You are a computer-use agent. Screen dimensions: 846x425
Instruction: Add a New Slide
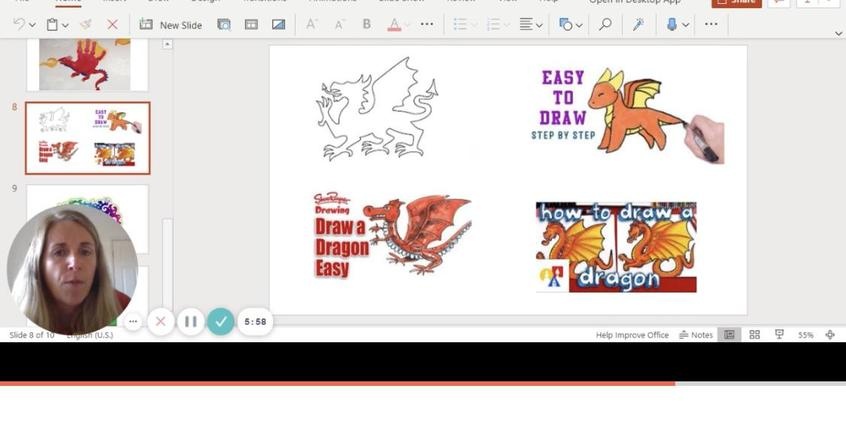[x=170, y=24]
